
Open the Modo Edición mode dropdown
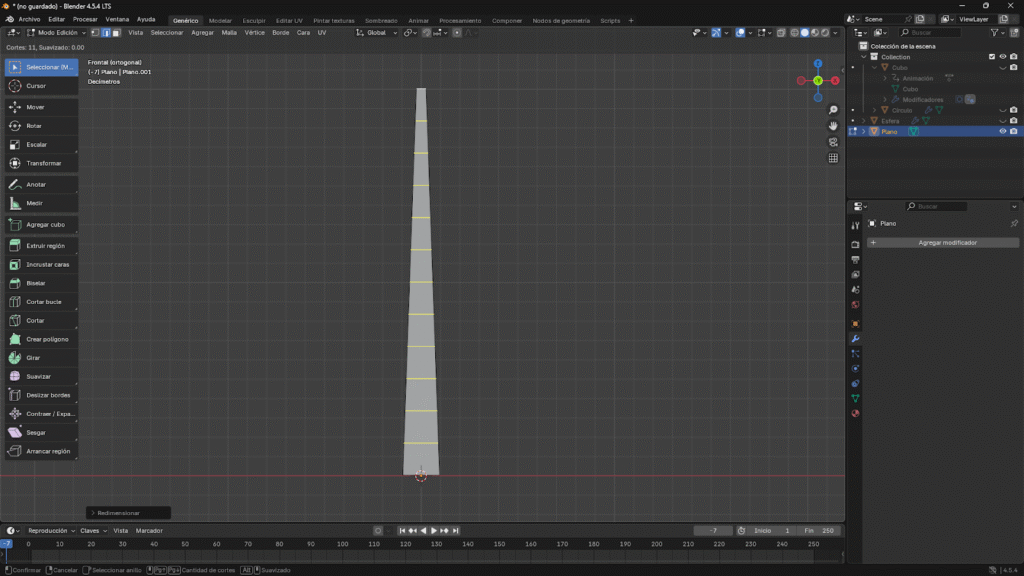coord(58,33)
